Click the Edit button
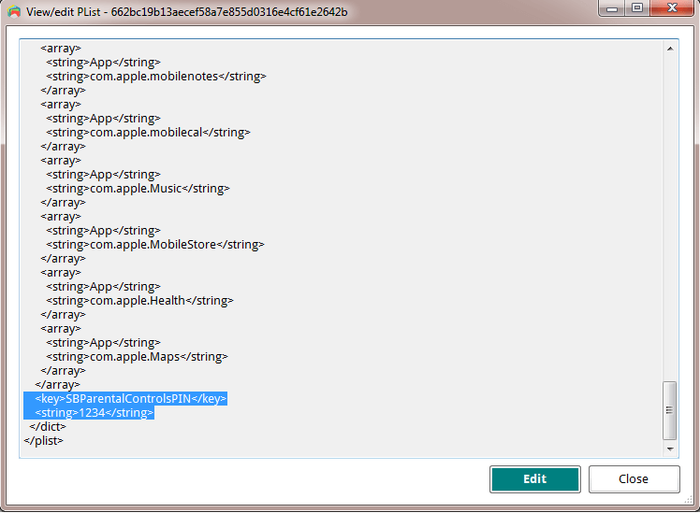Screen dimensions: 700x513 pyautogui.click(x=535, y=479)
